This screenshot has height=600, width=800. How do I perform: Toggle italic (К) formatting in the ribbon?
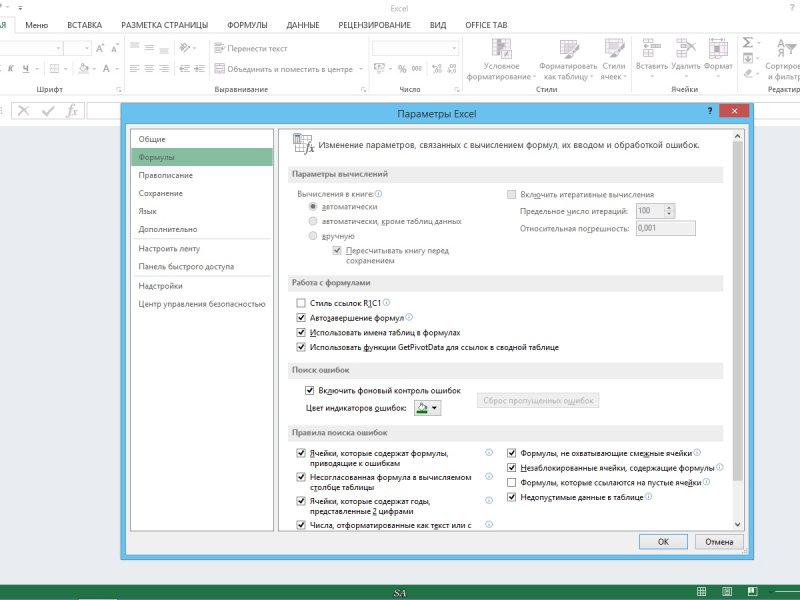[11, 68]
